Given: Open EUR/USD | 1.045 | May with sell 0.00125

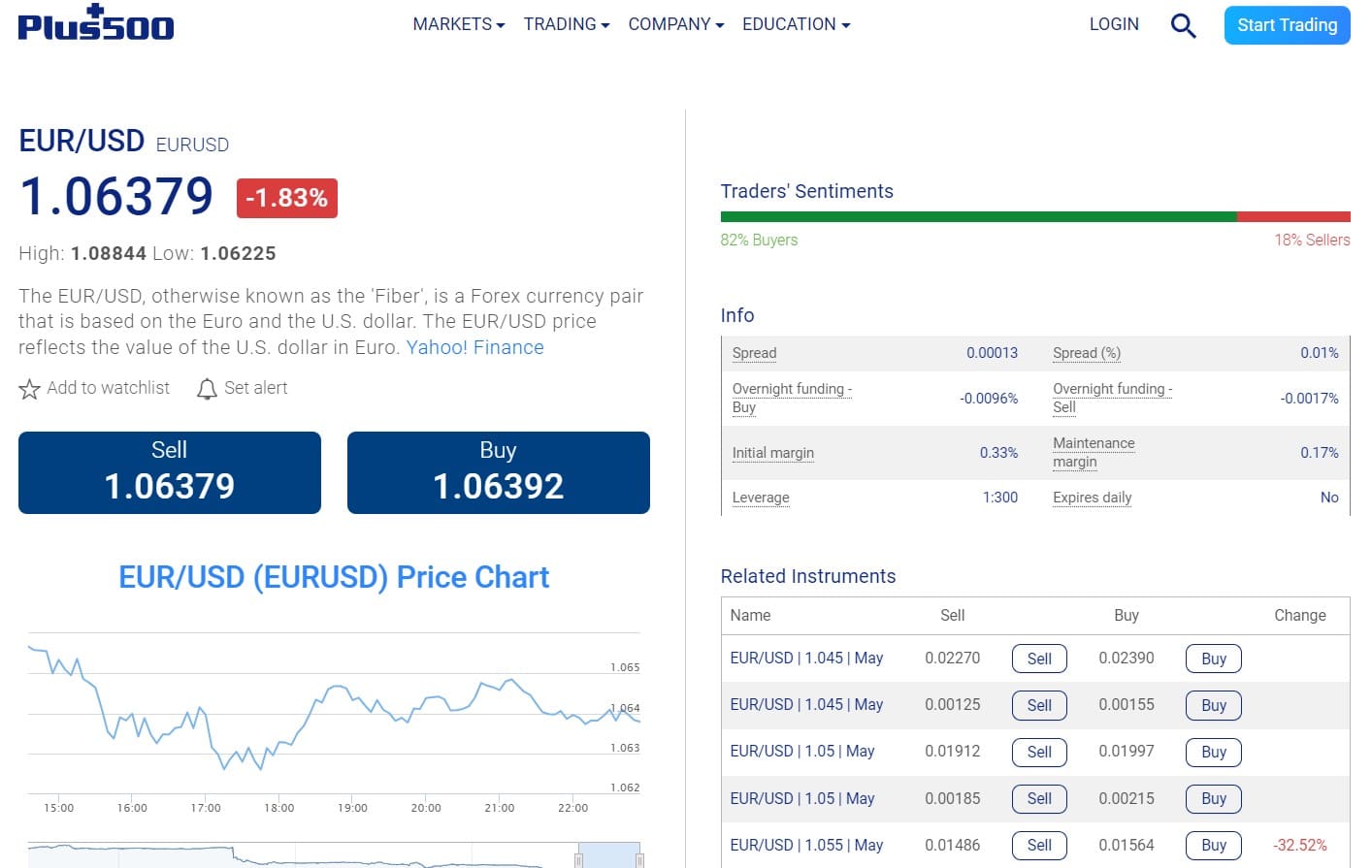Looking at the screenshot, I should click(806, 704).
